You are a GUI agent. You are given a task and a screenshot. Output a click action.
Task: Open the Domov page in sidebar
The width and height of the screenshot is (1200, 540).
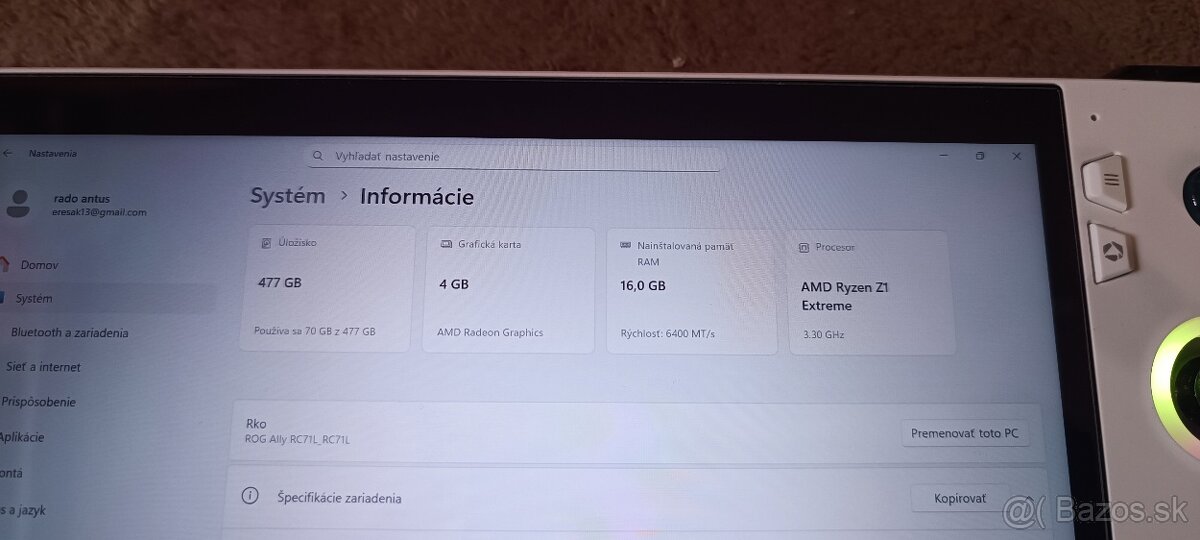[39, 265]
